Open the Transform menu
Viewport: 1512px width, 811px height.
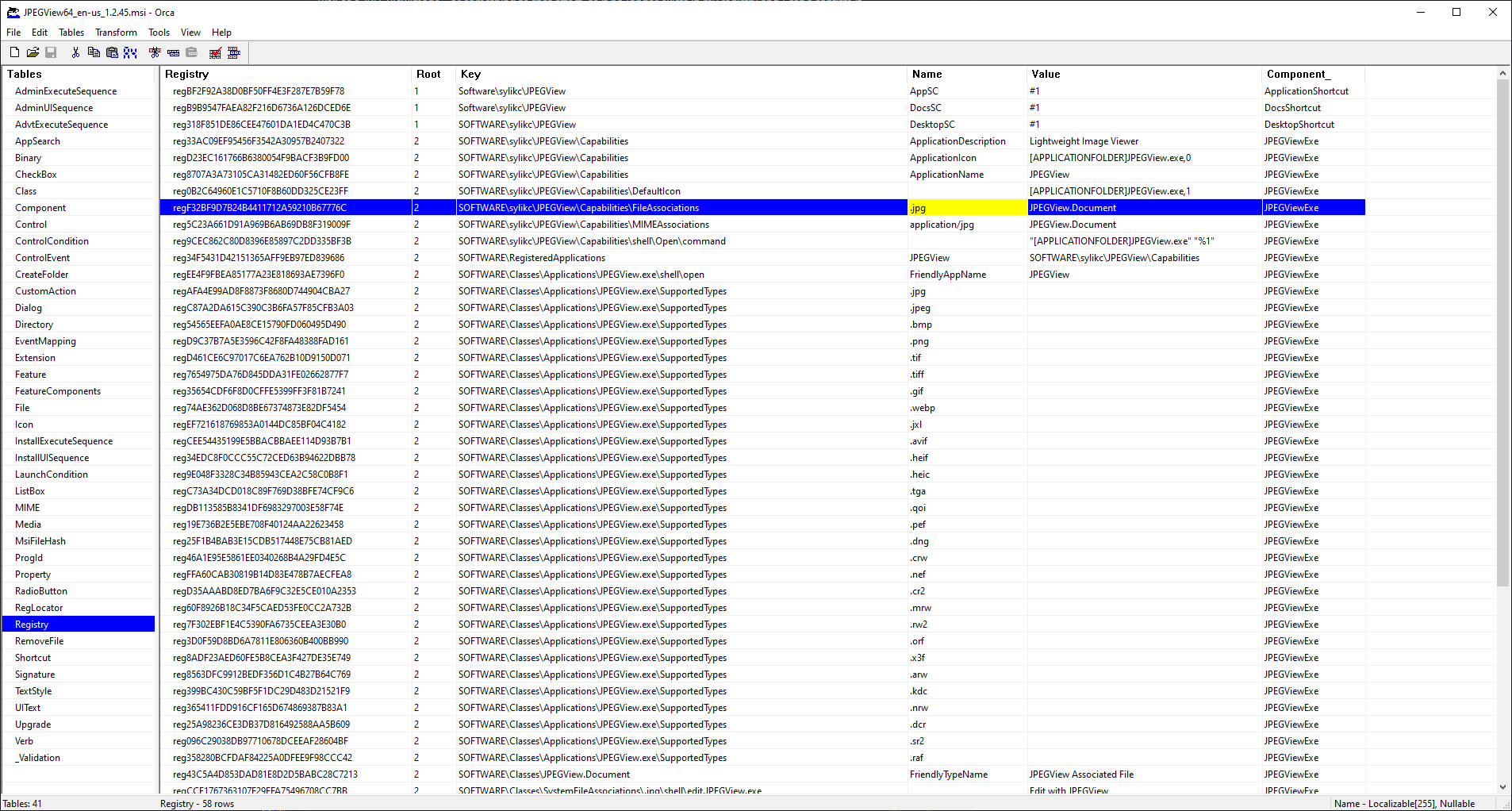pyautogui.click(x=116, y=33)
